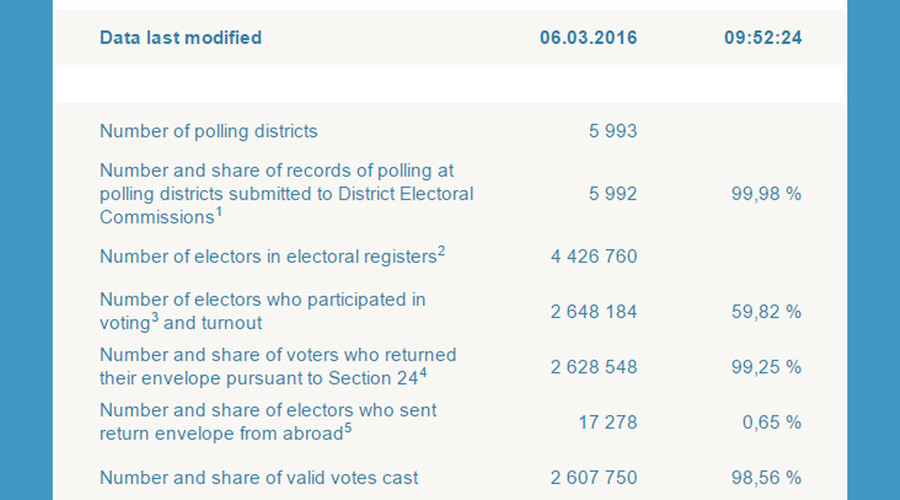Click 'Number of polling districts' label
This screenshot has height=500, width=900.
(208, 131)
